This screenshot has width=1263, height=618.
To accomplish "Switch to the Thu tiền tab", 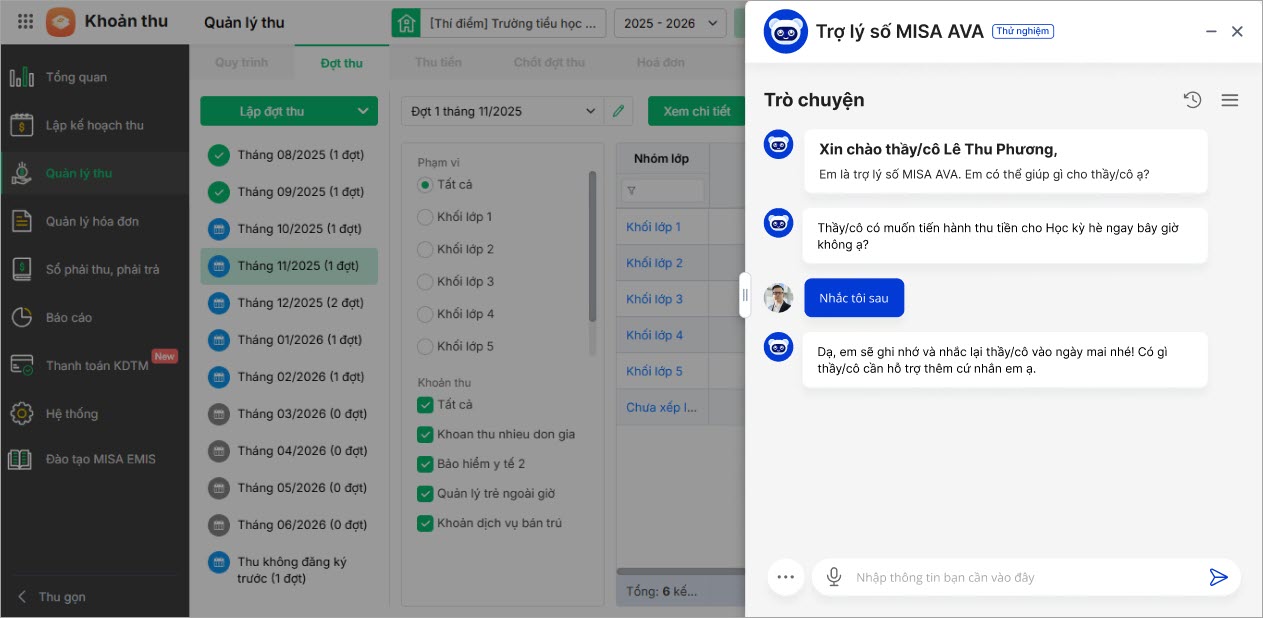I will pos(438,63).
